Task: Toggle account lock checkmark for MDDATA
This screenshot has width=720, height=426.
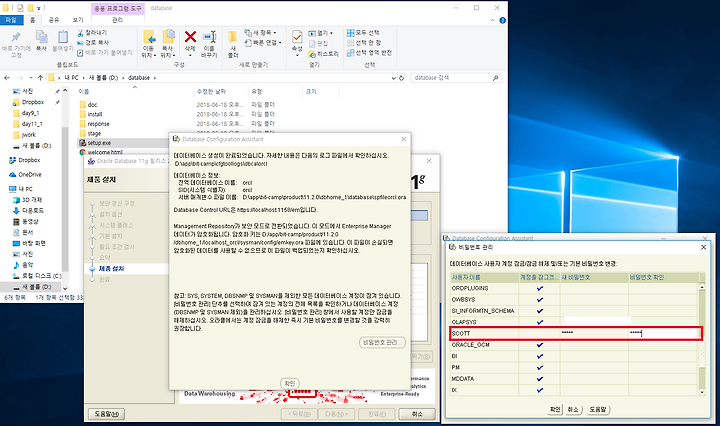Action: click(540, 379)
